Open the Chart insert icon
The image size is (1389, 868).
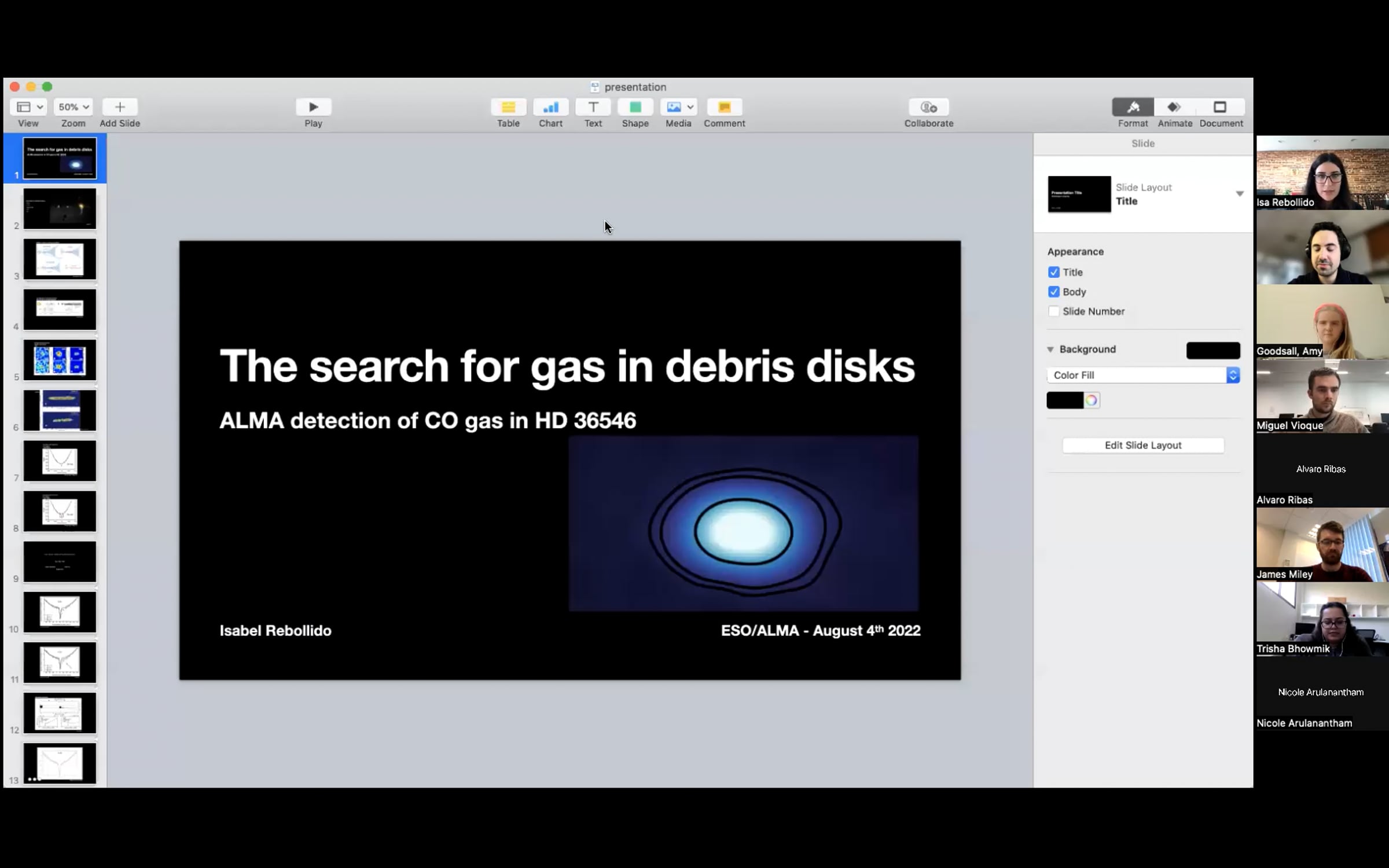550,107
